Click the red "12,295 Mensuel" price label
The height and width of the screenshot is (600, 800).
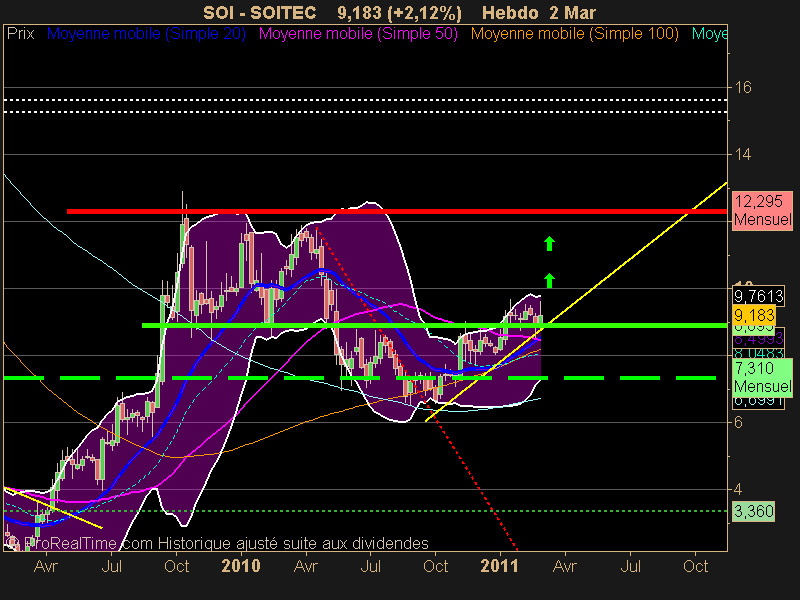point(762,210)
